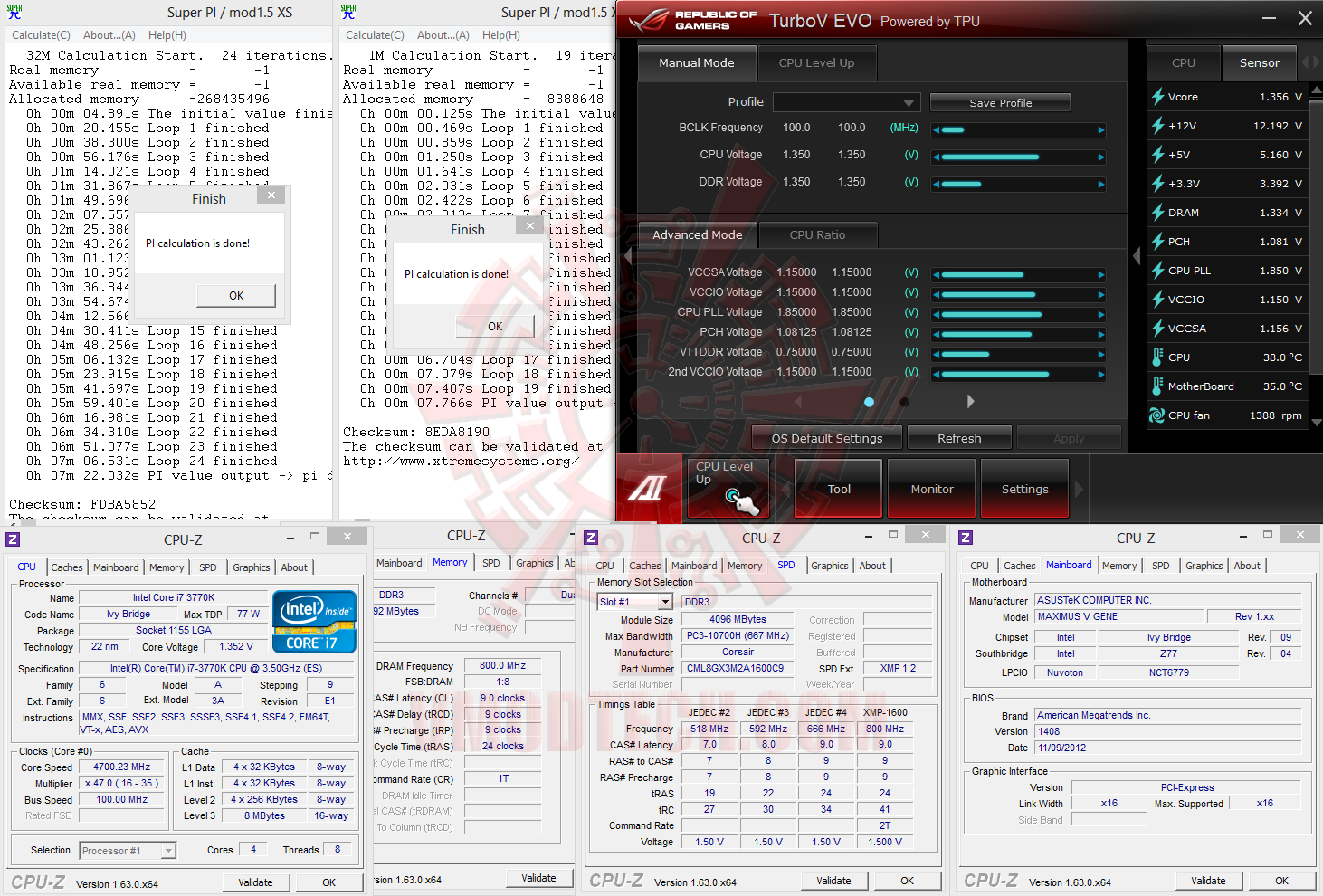Click the MAXIMUS V GENE model field
This screenshot has height=896, width=1323.
(x=1118, y=616)
